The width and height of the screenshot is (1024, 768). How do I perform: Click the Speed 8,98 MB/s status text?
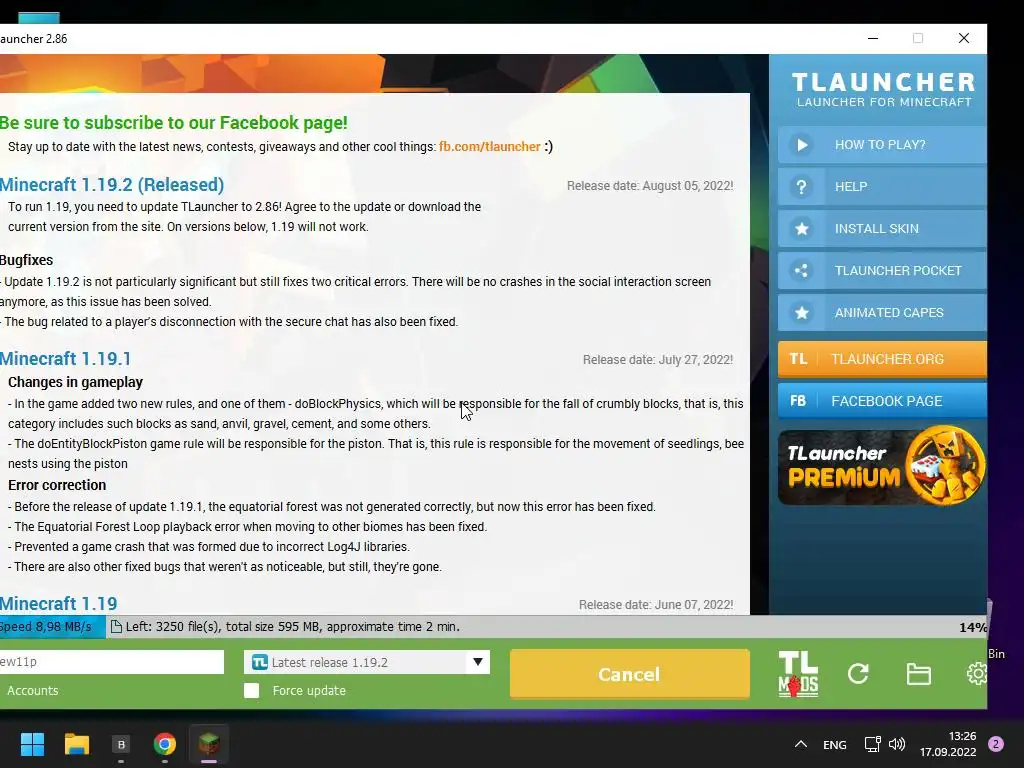coord(46,627)
